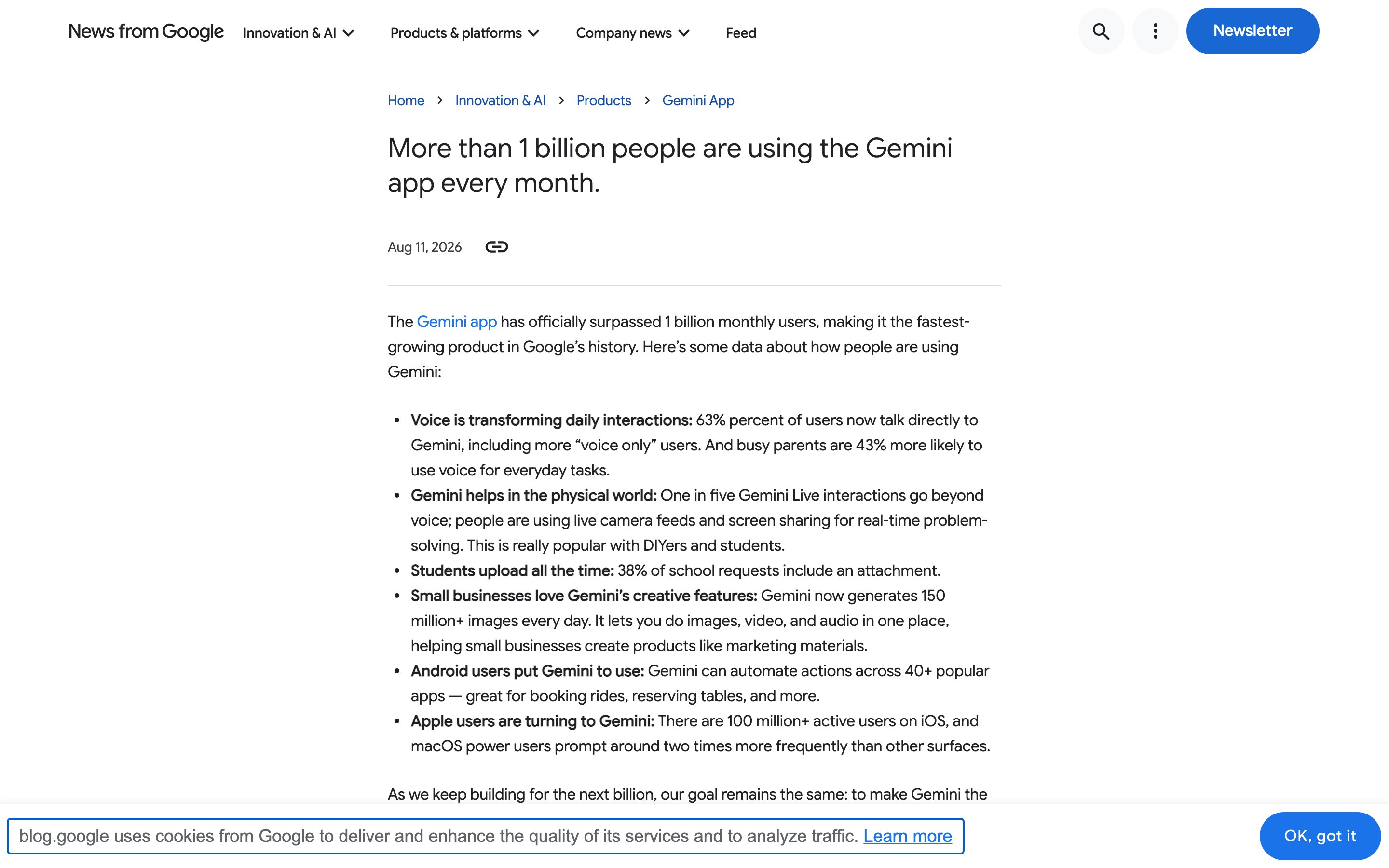Expand the Company news menu
Image resolution: width=1389 pixels, height=868 pixels.
click(632, 33)
